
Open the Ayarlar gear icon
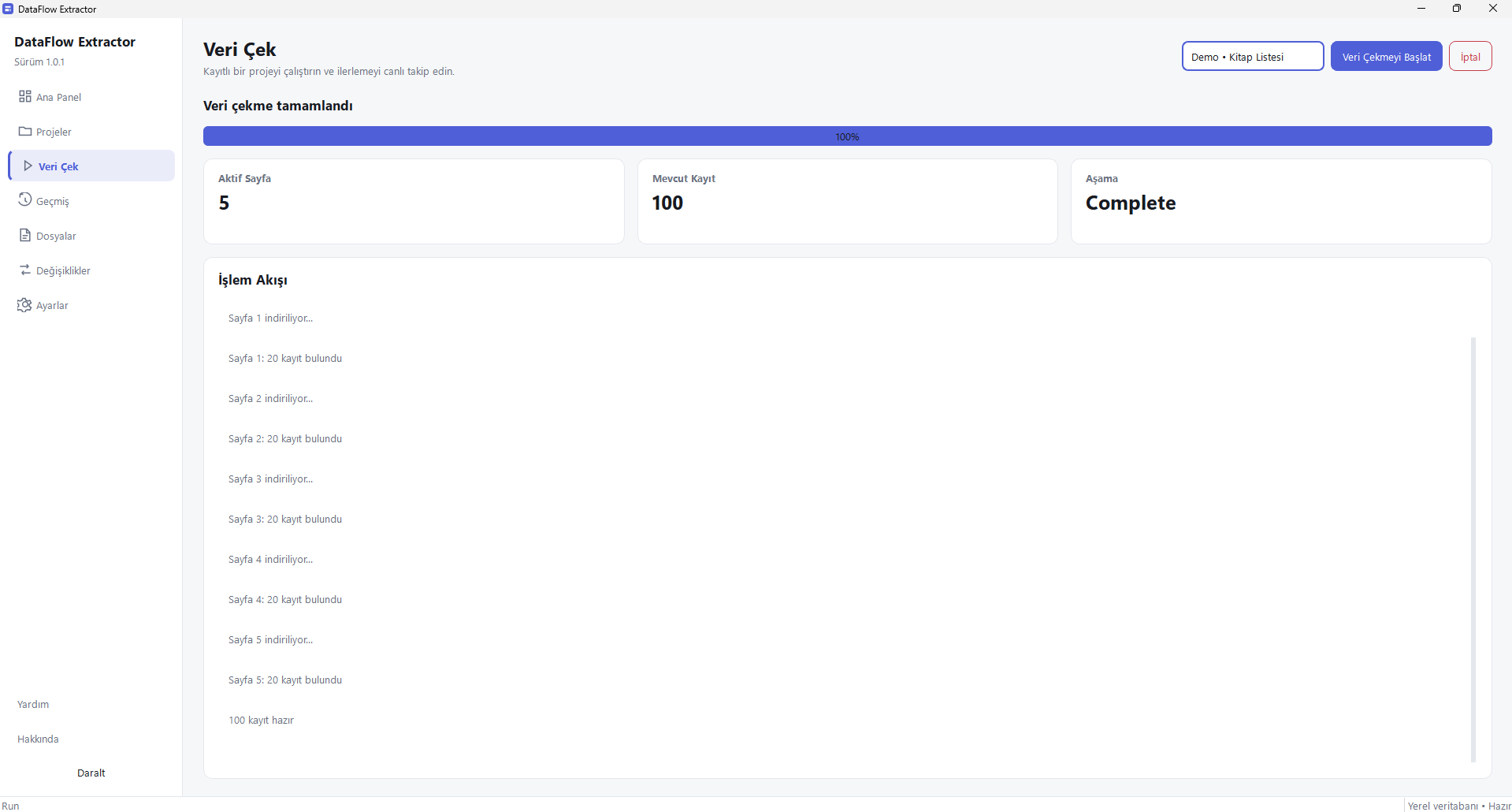[24, 304]
